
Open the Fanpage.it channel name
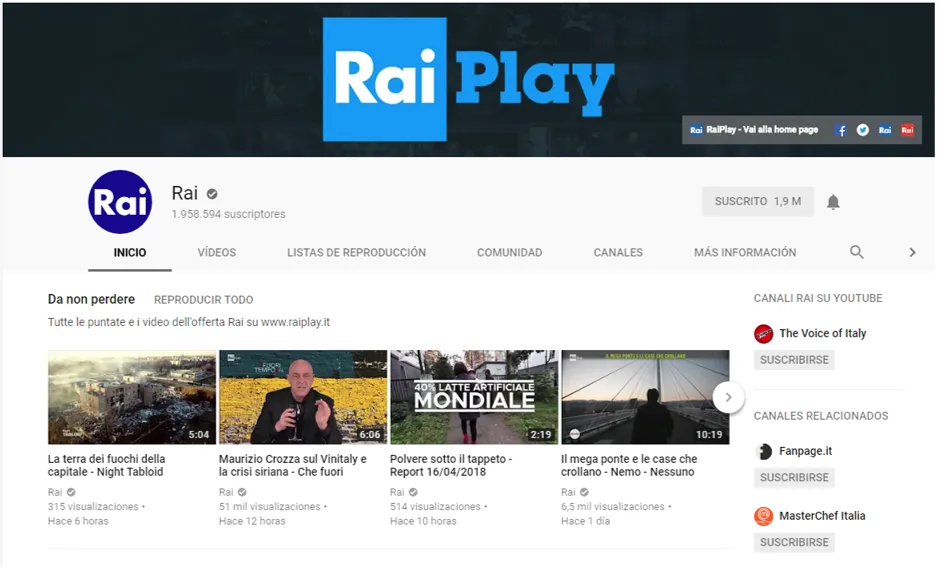805,451
